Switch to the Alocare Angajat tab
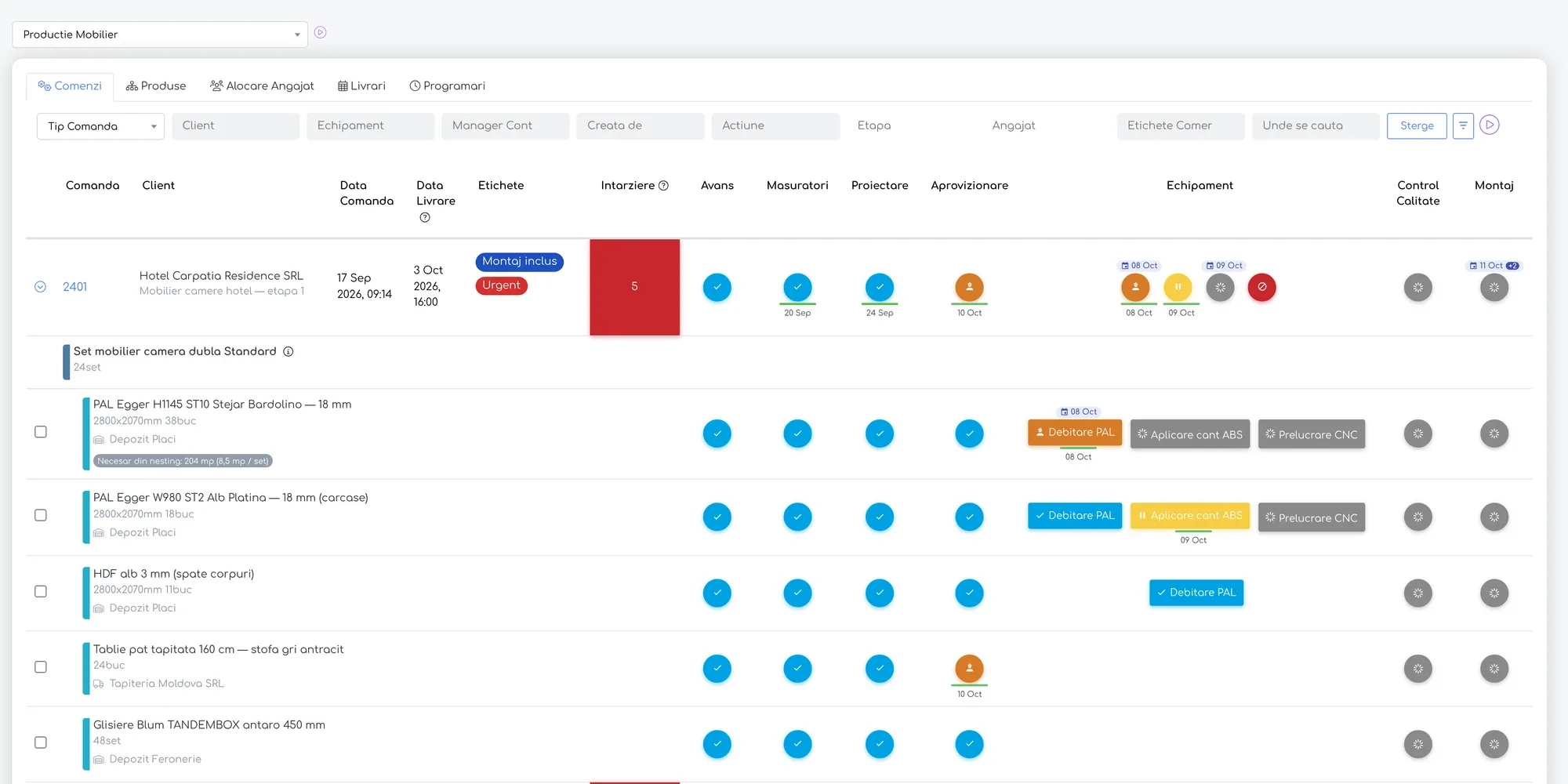The width and height of the screenshot is (1568, 784). 262,86
